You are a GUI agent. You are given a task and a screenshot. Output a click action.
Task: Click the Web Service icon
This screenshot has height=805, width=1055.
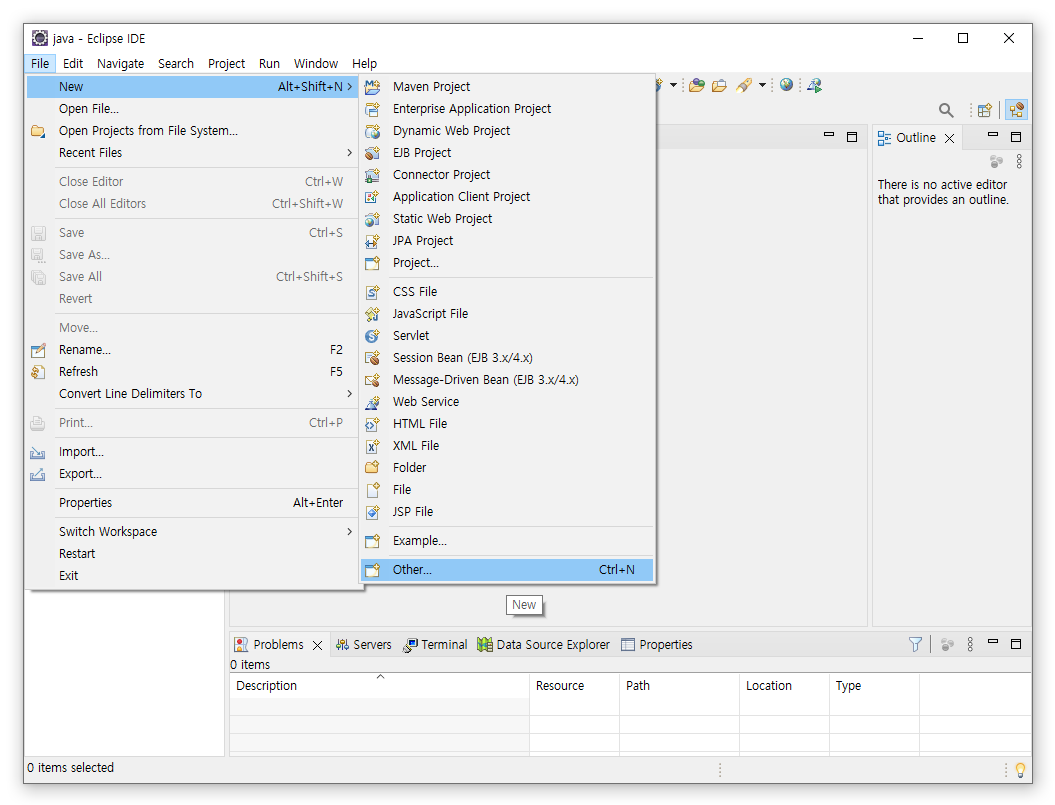click(372, 402)
